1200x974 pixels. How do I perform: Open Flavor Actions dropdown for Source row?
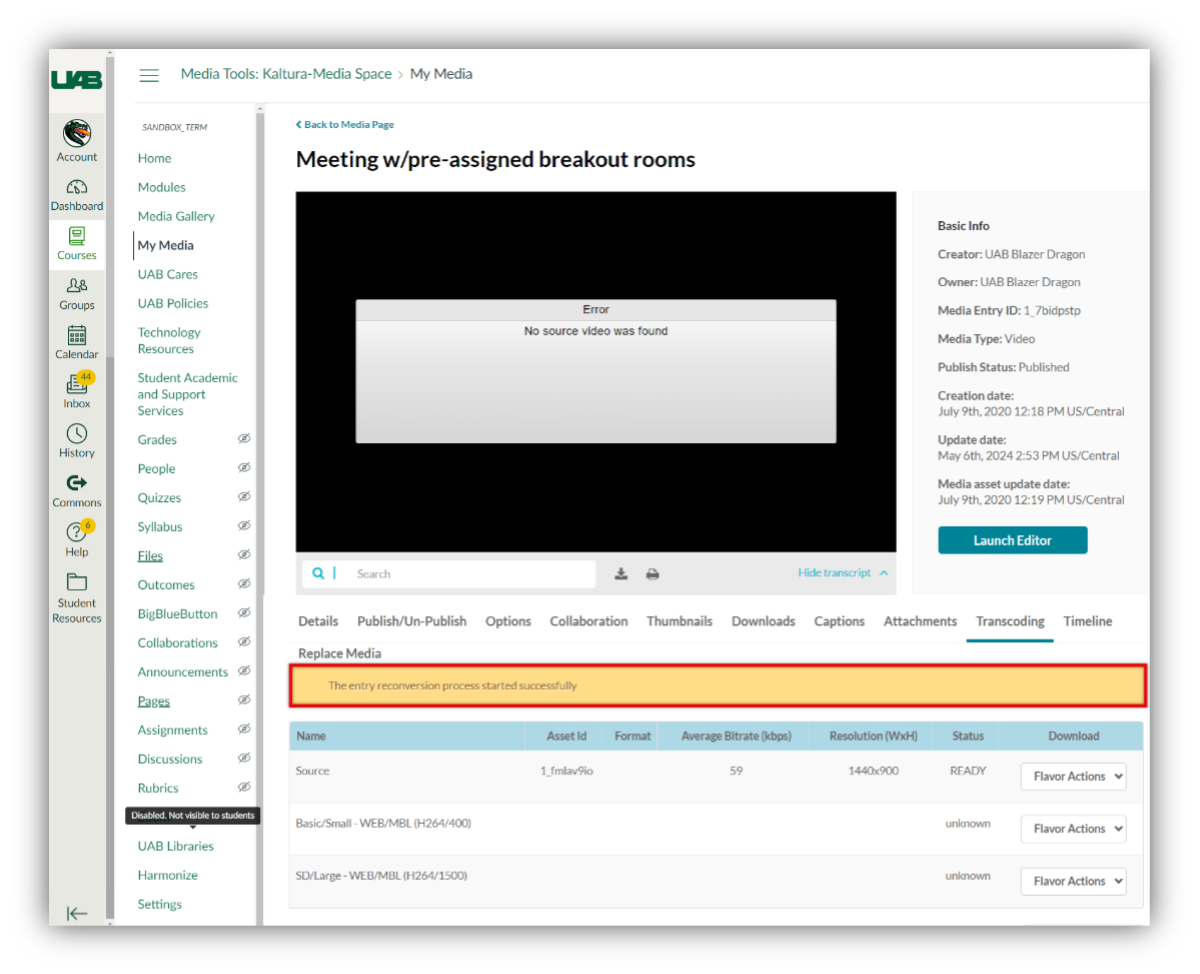tap(1073, 776)
